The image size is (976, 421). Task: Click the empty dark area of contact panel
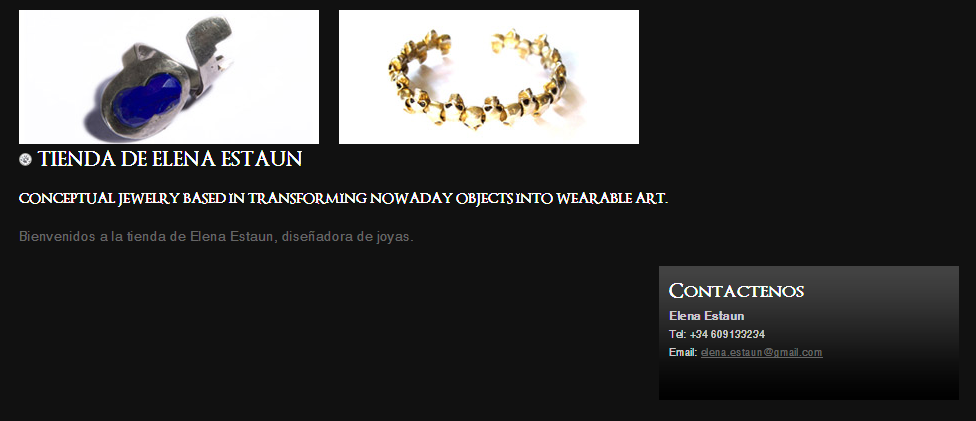(809, 380)
